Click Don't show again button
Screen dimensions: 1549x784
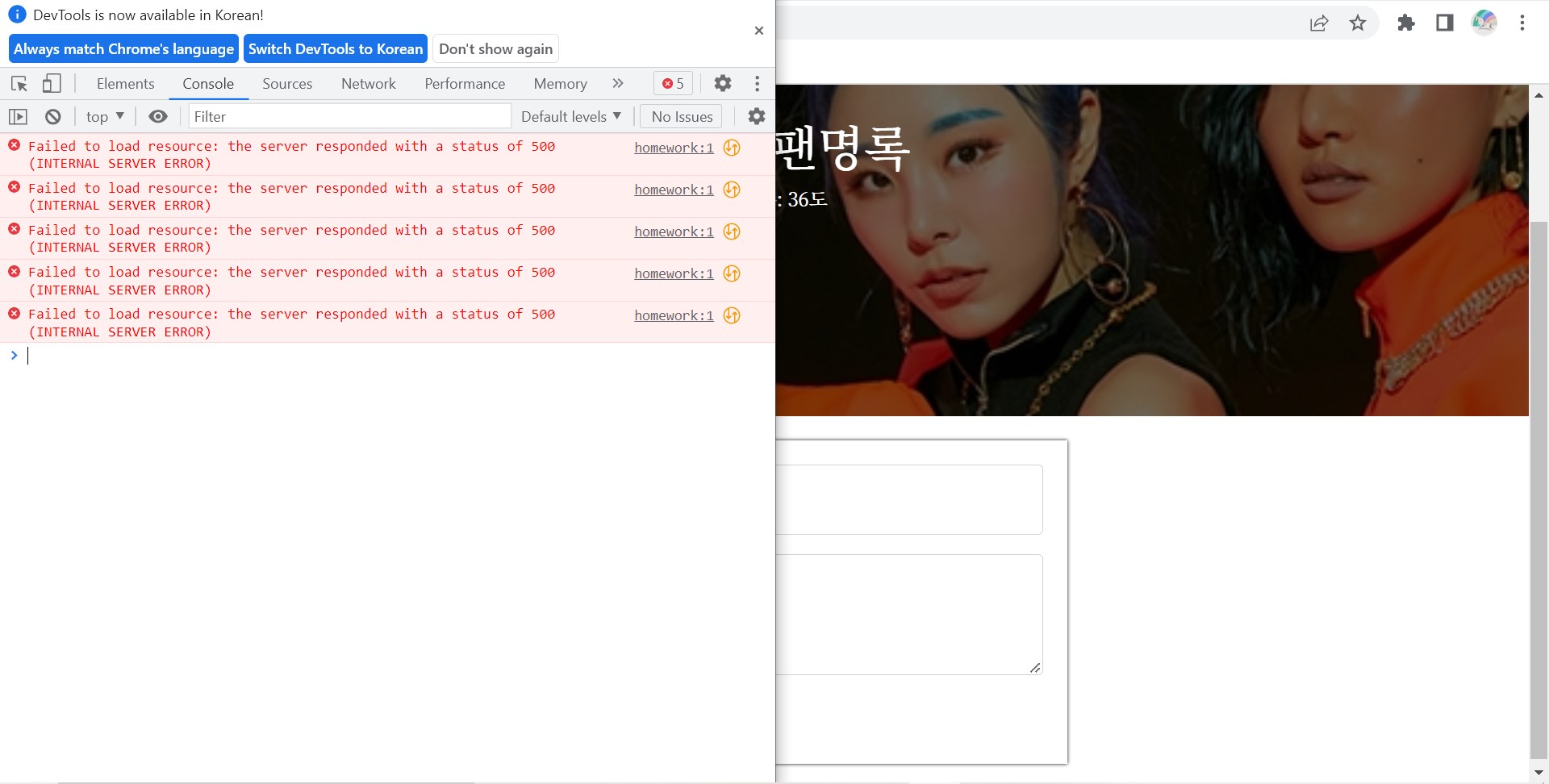pos(495,49)
